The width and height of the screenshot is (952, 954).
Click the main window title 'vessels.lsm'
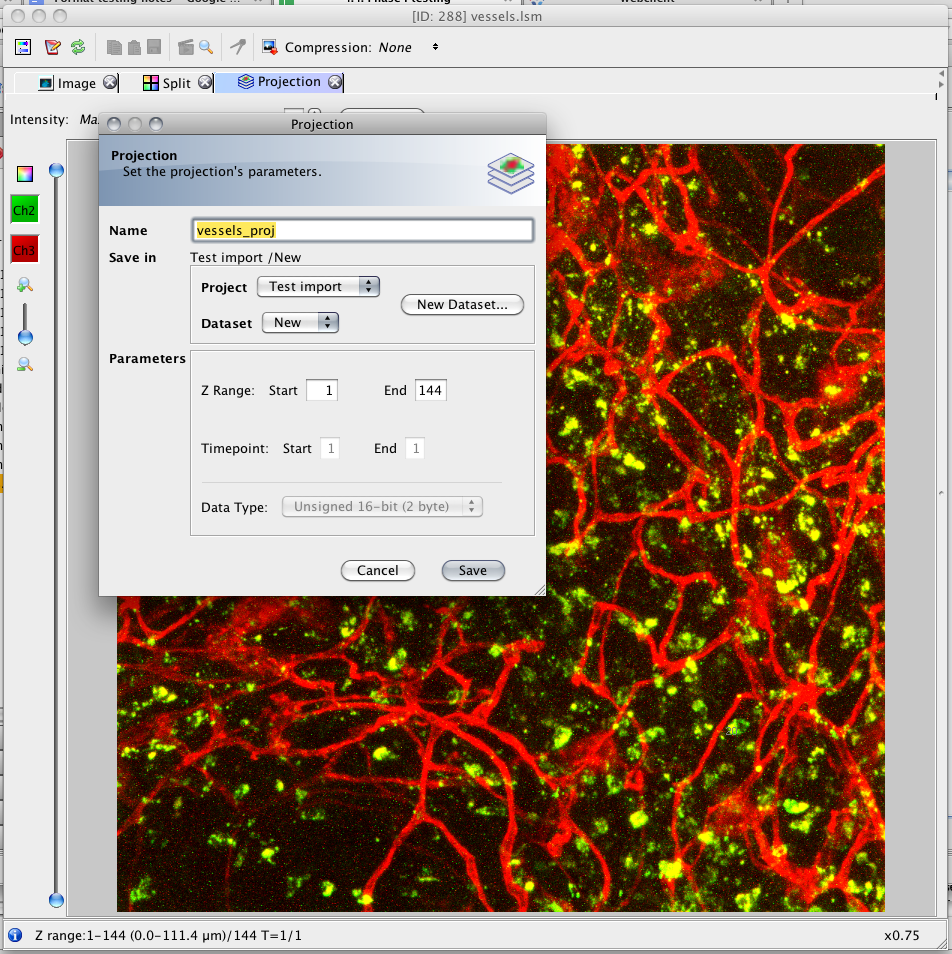477,16
